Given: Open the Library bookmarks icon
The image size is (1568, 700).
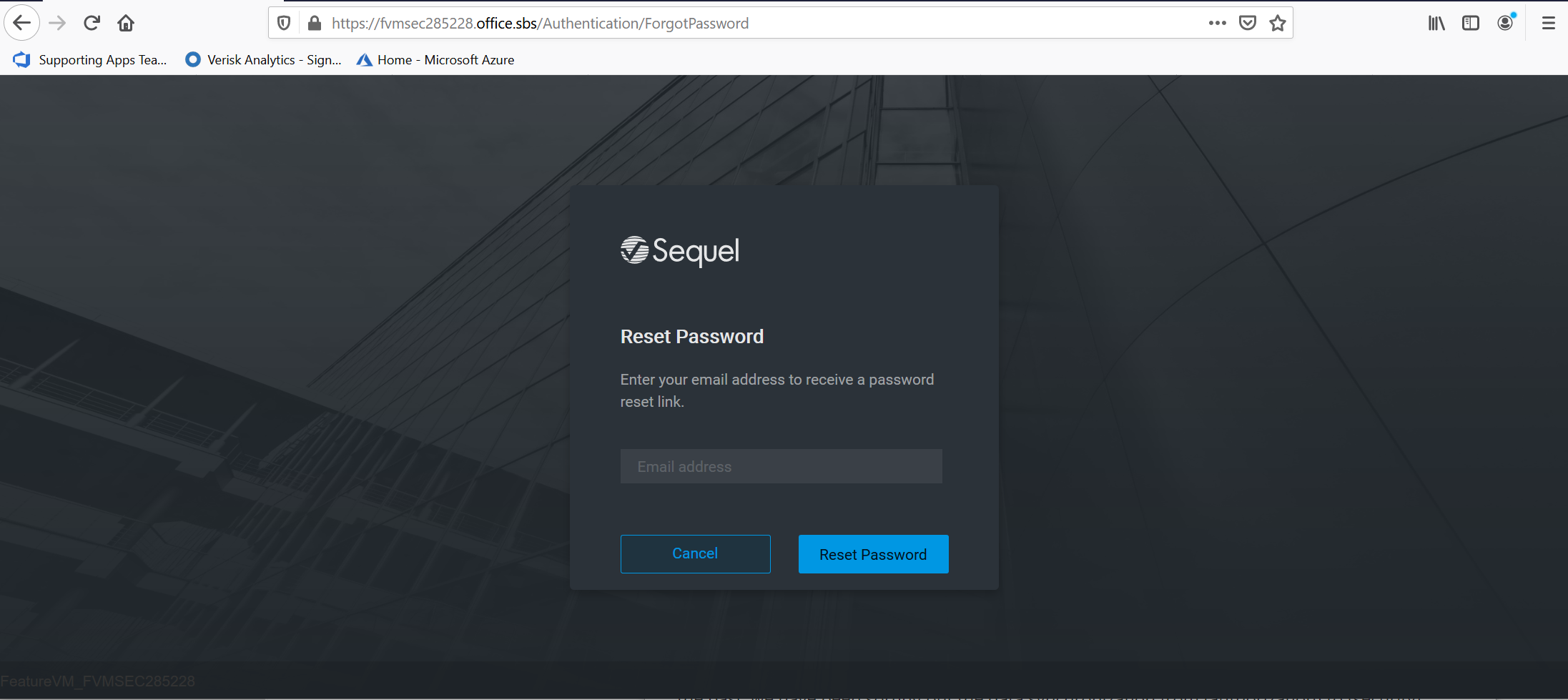Looking at the screenshot, I should point(1436,23).
